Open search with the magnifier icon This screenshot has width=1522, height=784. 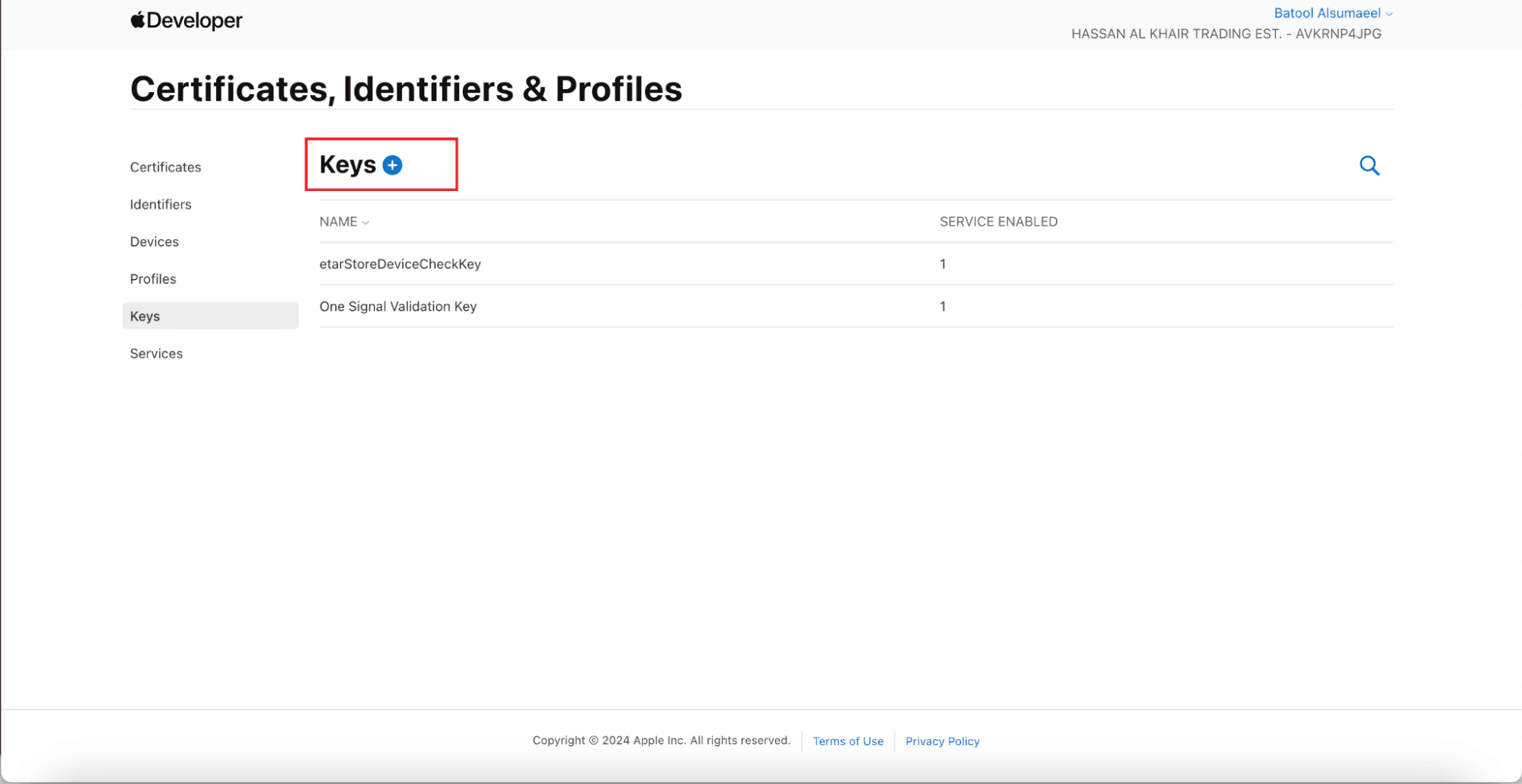[x=1368, y=165]
